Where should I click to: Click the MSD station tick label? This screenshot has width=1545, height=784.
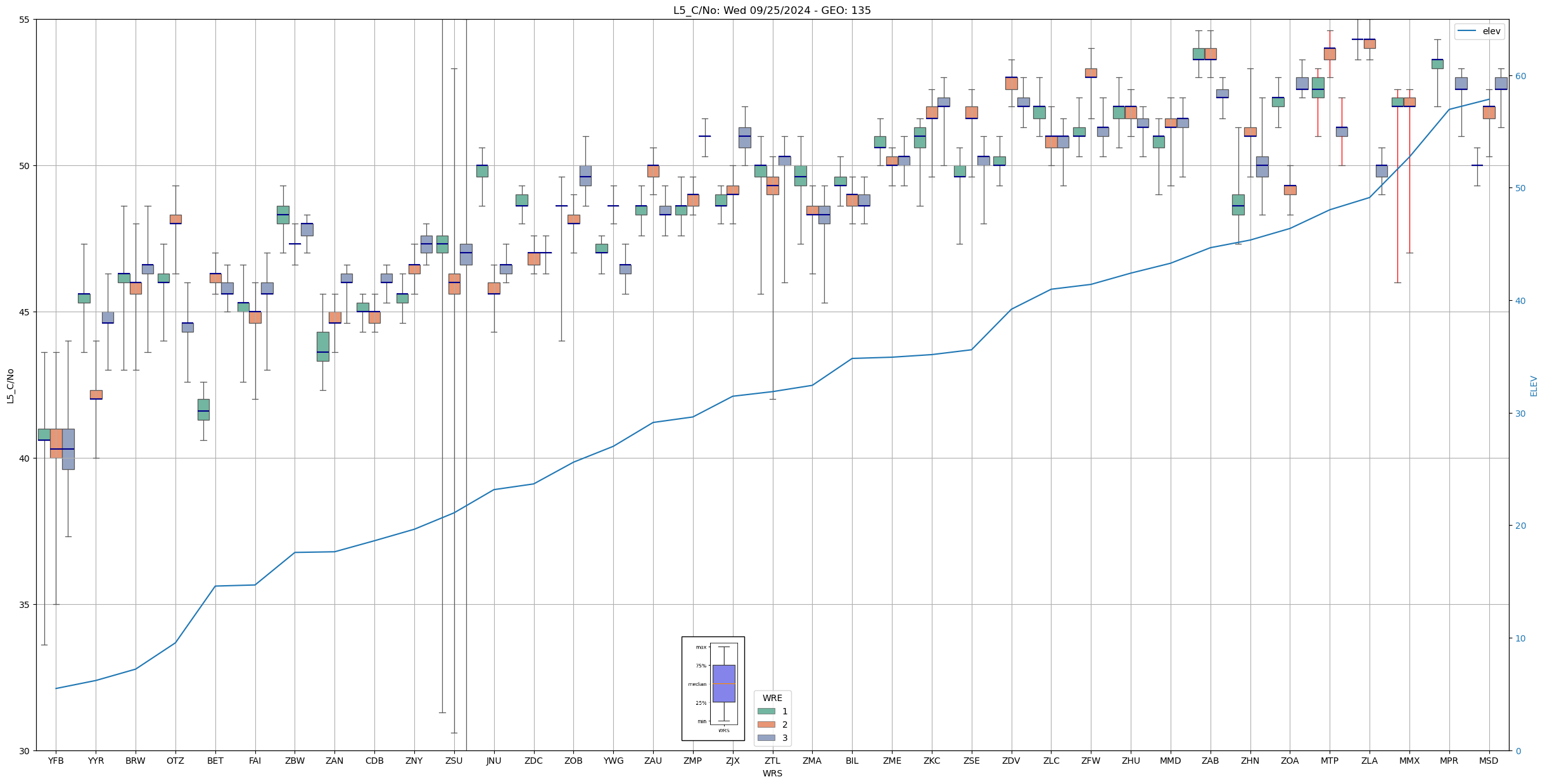[1489, 761]
